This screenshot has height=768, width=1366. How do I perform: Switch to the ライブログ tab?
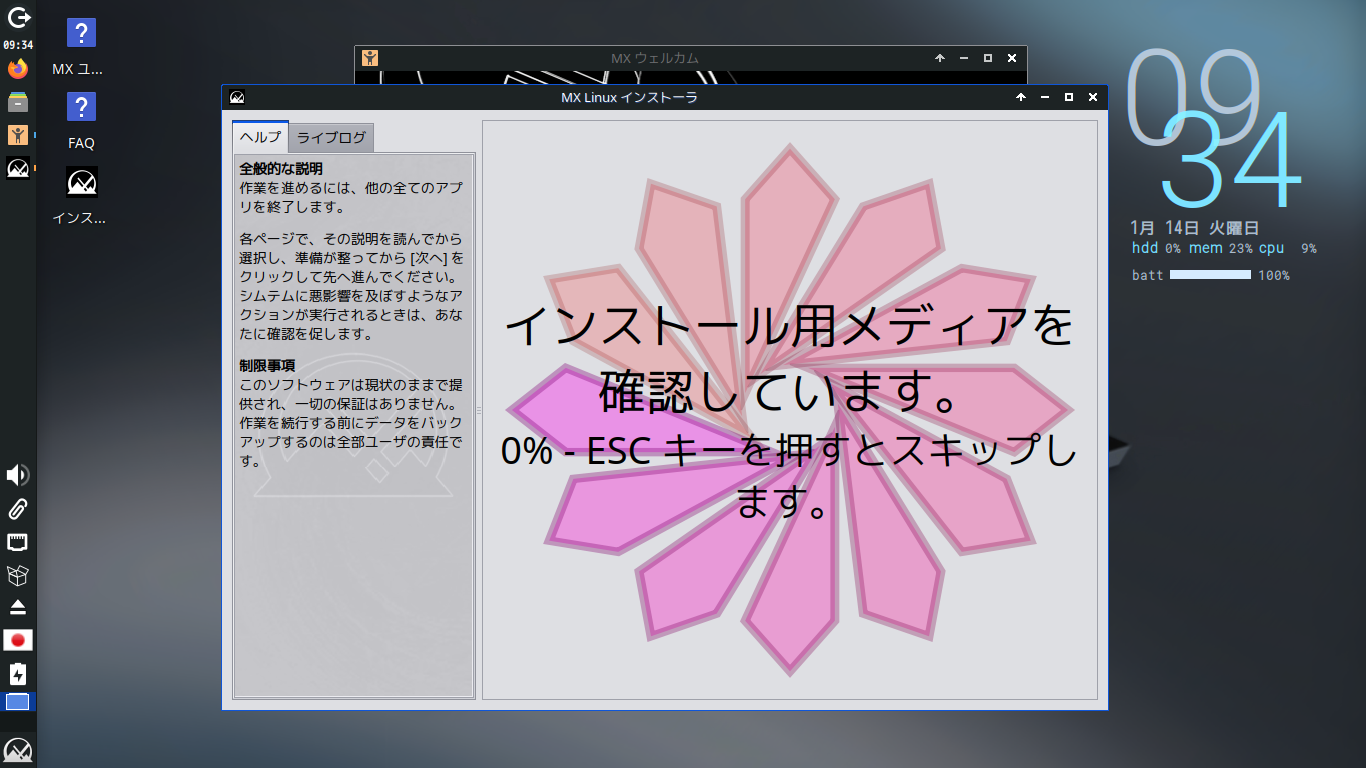331,138
